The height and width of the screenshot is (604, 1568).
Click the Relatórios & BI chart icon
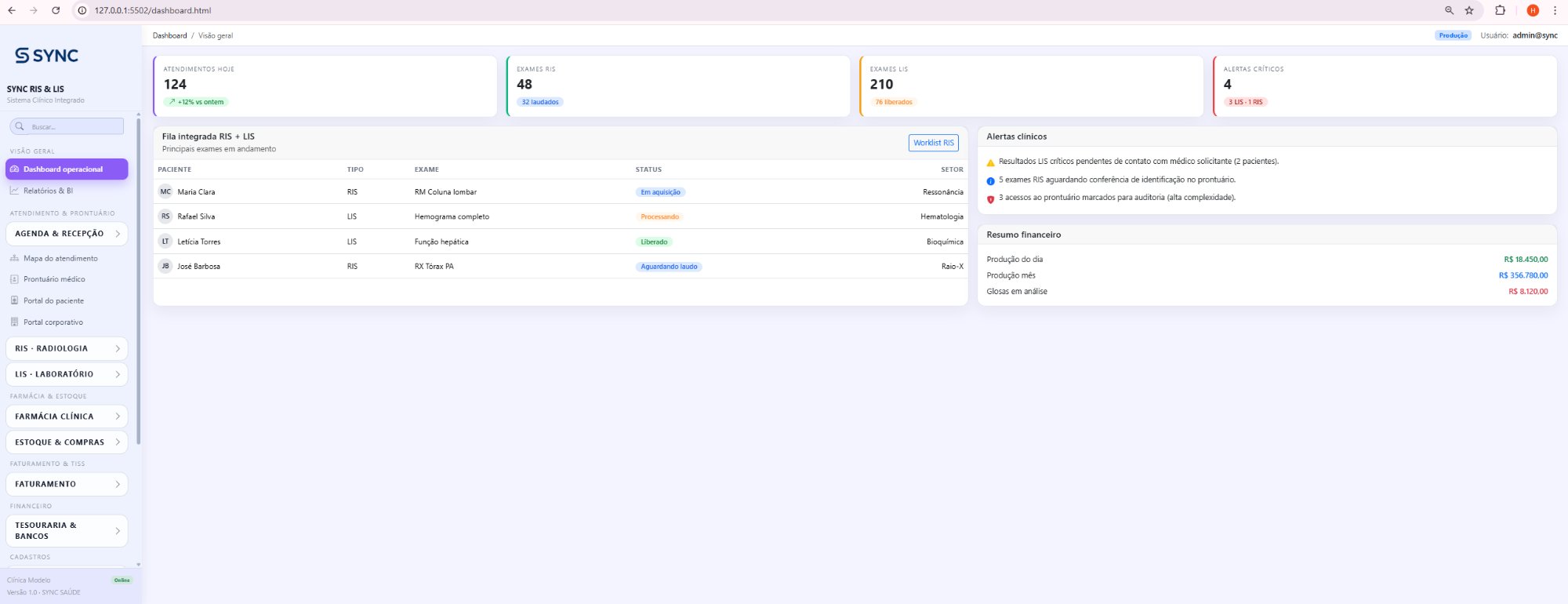(x=14, y=191)
